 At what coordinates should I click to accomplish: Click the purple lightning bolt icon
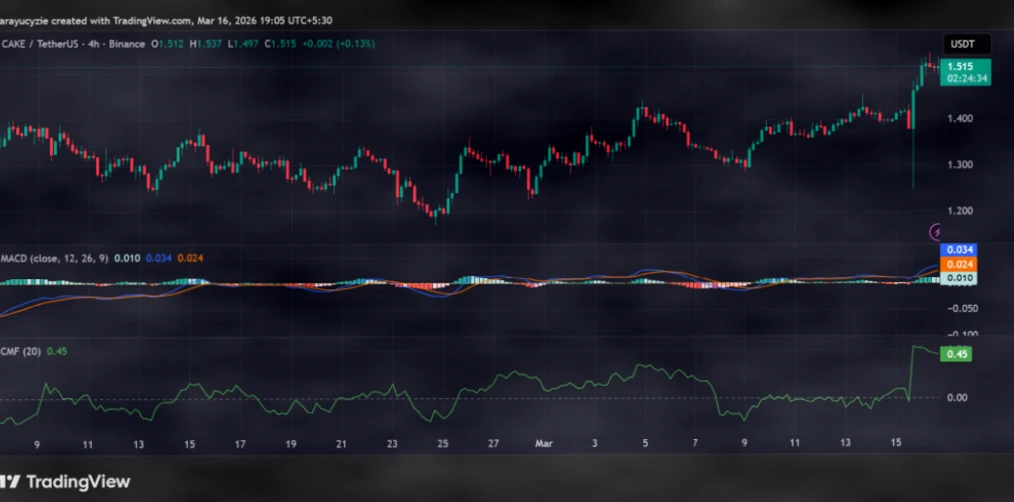click(937, 231)
